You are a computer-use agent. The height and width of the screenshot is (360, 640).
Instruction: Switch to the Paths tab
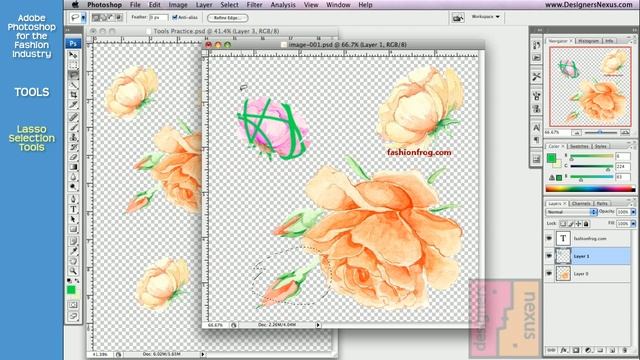click(x=602, y=203)
